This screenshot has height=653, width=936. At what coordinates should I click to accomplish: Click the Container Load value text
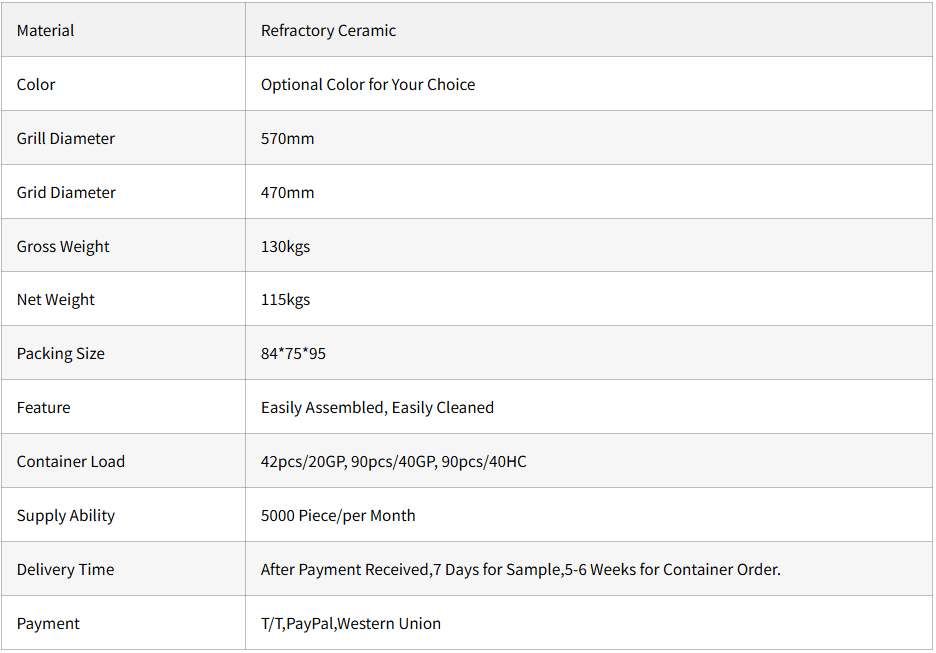pos(393,462)
